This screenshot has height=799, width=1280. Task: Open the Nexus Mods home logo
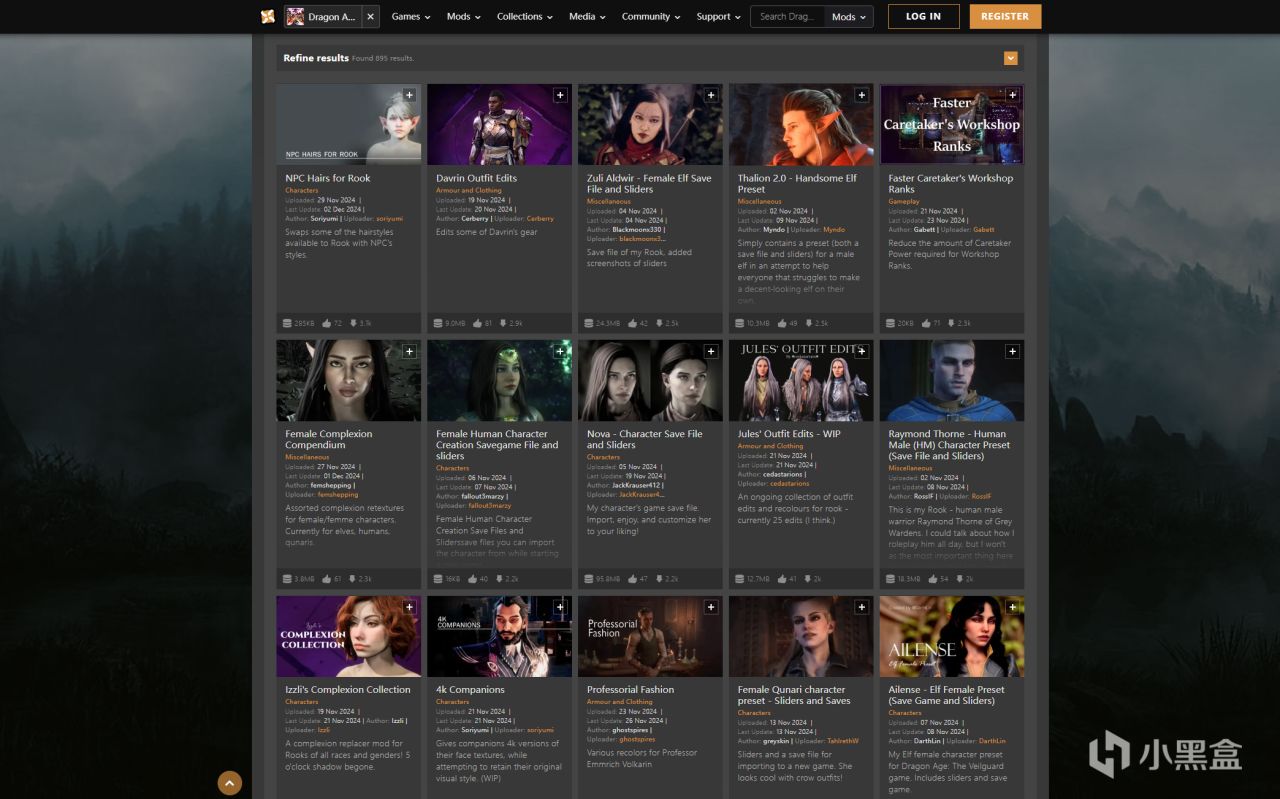(x=268, y=16)
